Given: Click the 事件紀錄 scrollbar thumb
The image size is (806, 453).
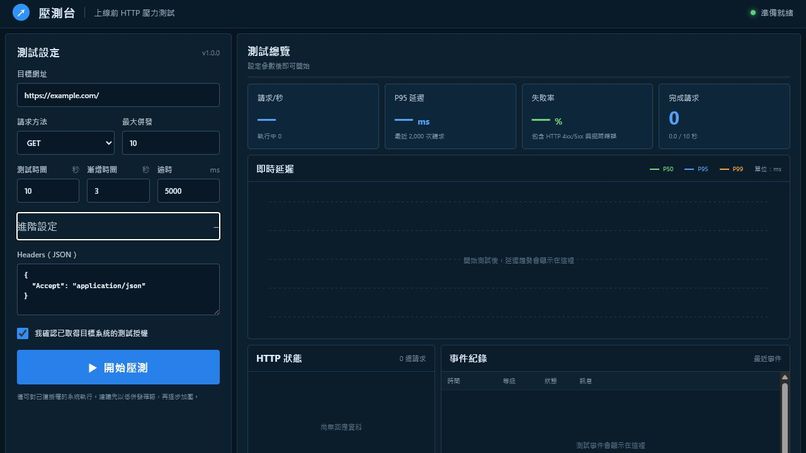Looking at the screenshot, I should point(785,418).
